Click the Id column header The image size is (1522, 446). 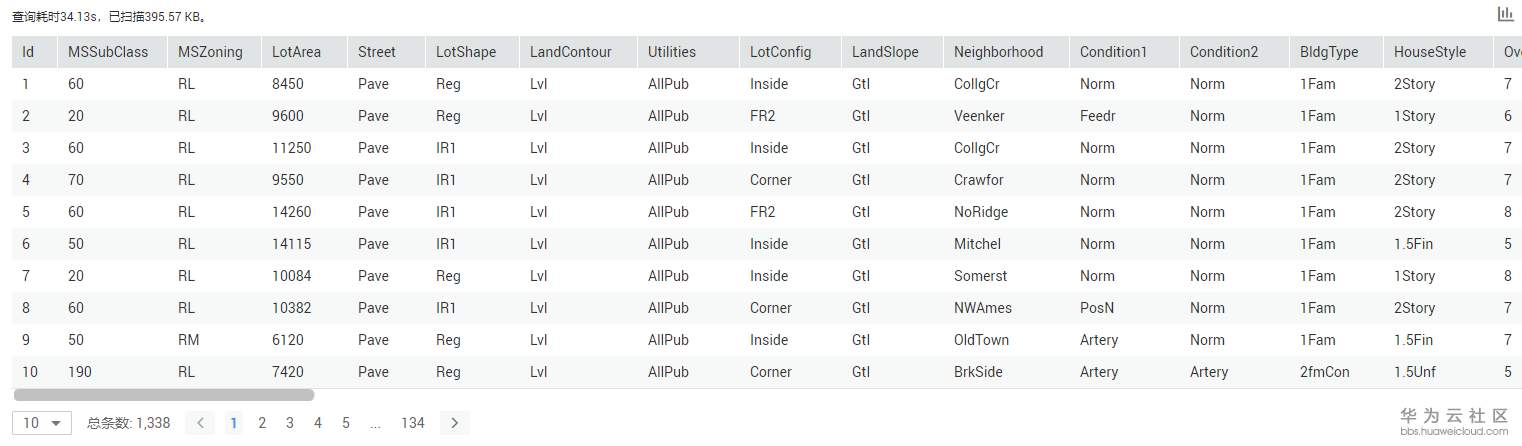[x=28, y=52]
